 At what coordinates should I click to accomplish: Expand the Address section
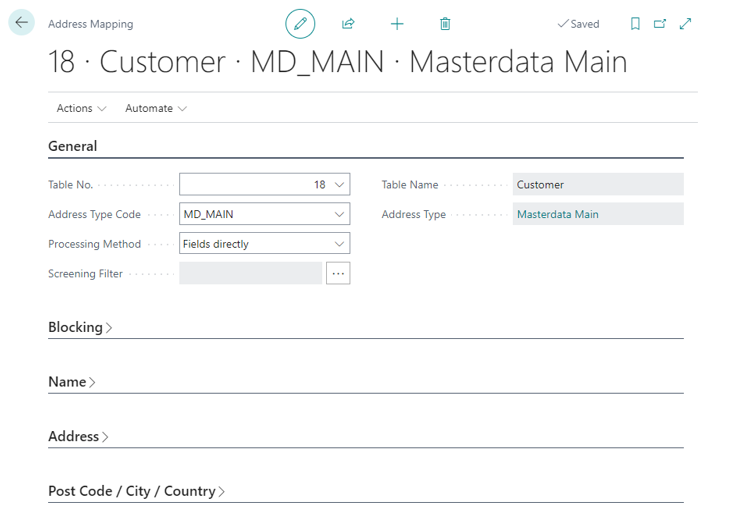tap(78, 436)
